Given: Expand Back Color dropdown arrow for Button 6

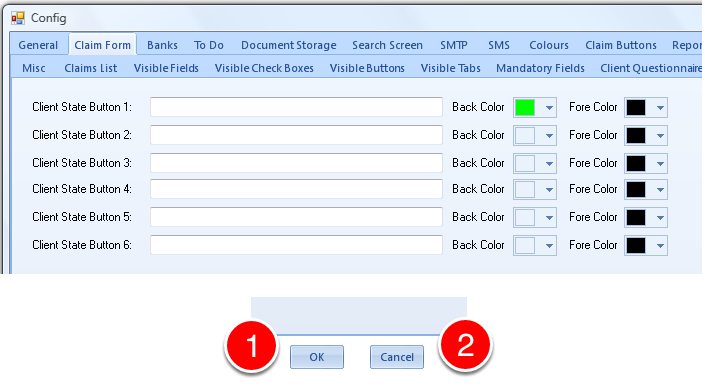Looking at the screenshot, I should (549, 246).
